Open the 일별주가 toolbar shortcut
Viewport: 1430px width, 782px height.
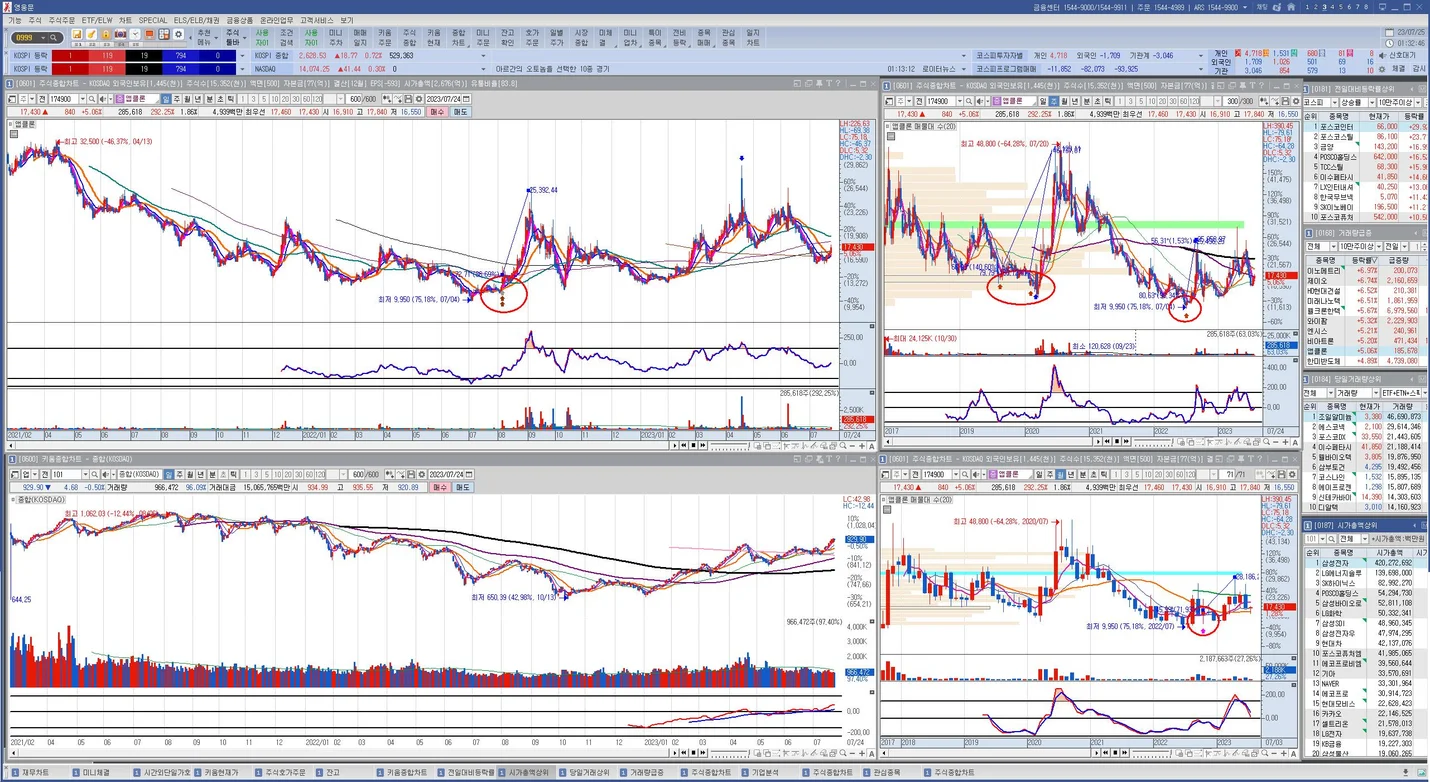pyautogui.click(x=556, y=37)
